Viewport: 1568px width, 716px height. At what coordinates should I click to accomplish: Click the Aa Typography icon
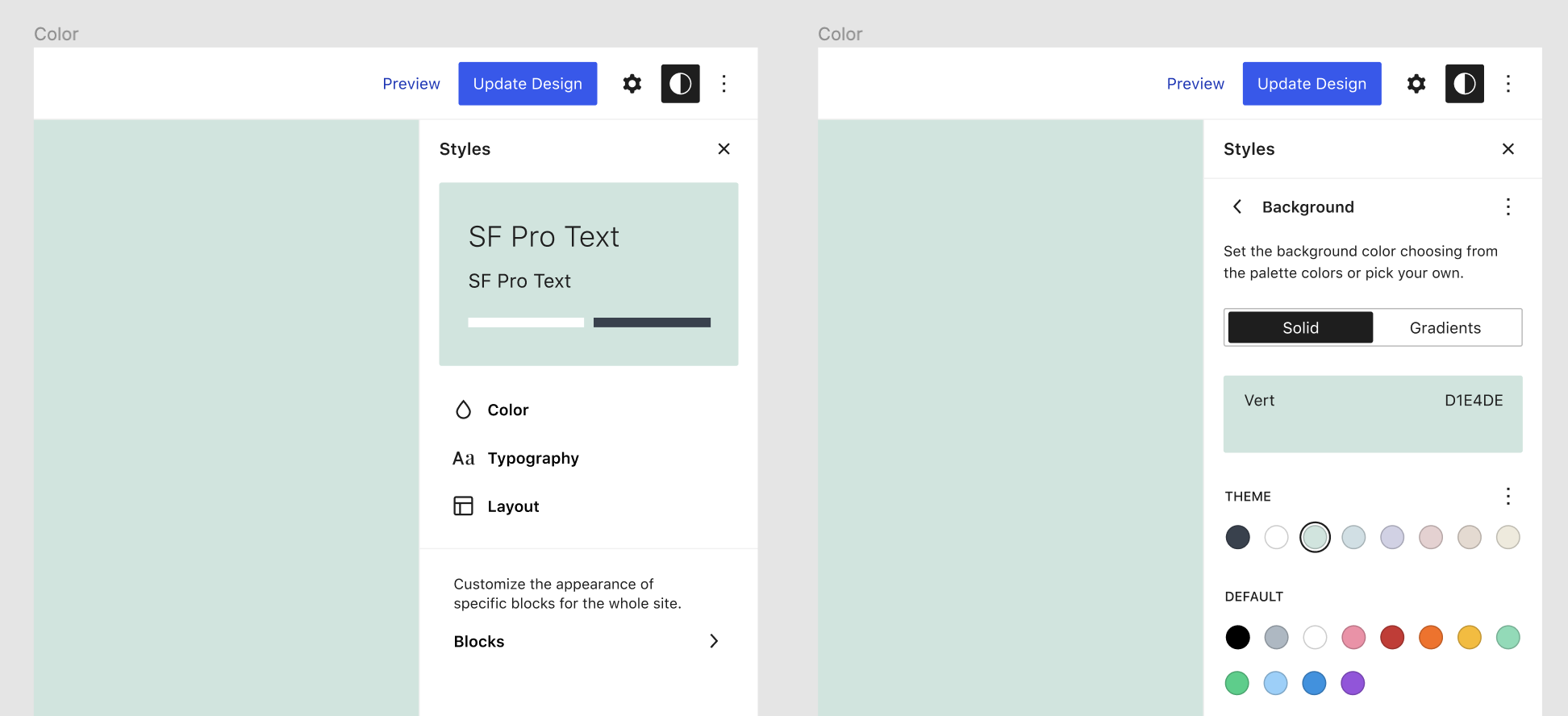tap(463, 459)
